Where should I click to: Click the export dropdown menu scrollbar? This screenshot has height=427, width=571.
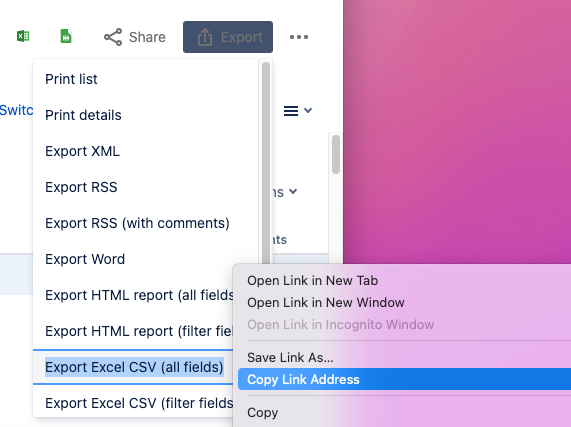pyautogui.click(x=266, y=163)
